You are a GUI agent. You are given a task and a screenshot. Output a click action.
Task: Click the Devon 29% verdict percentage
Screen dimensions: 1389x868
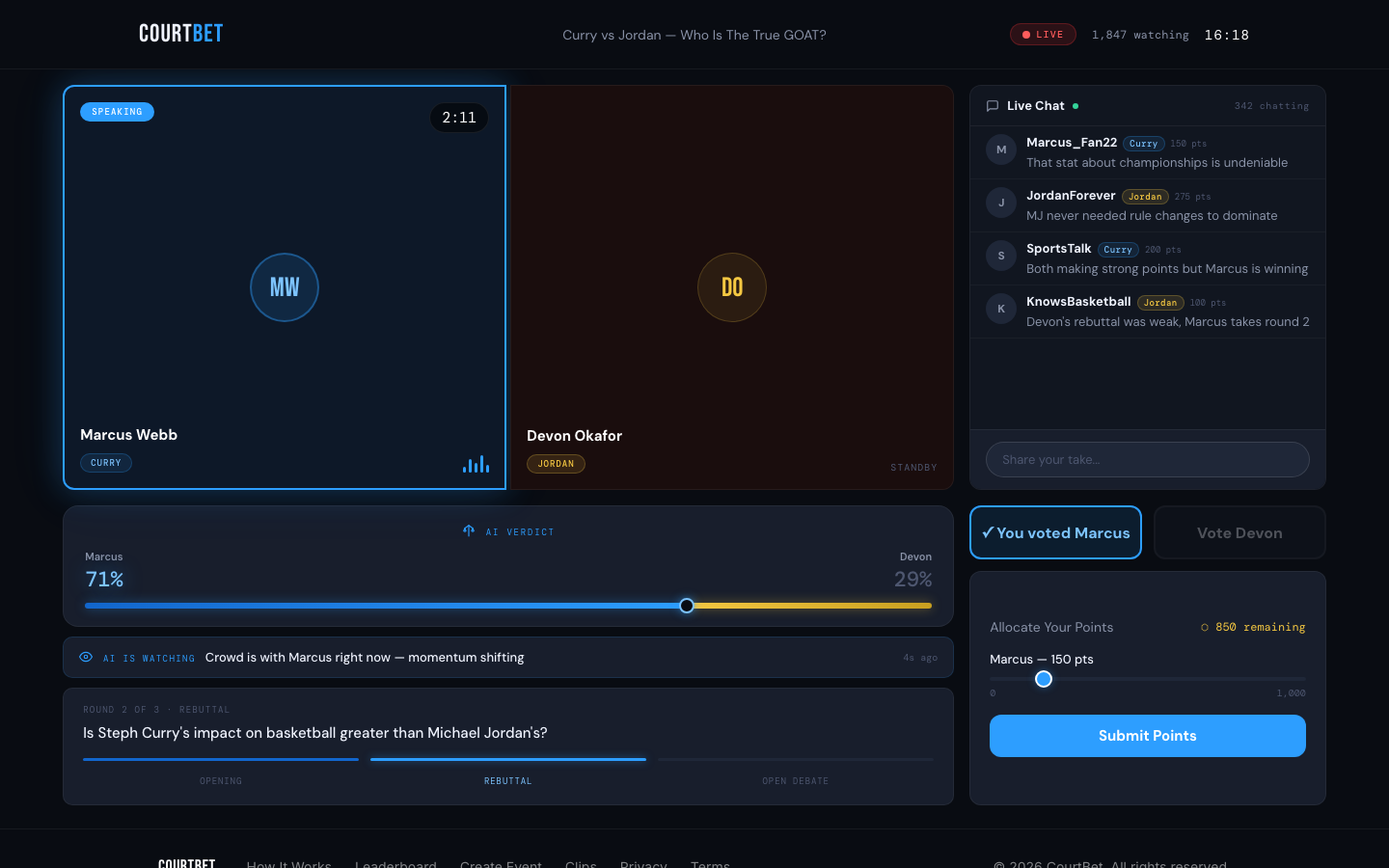(x=912, y=580)
